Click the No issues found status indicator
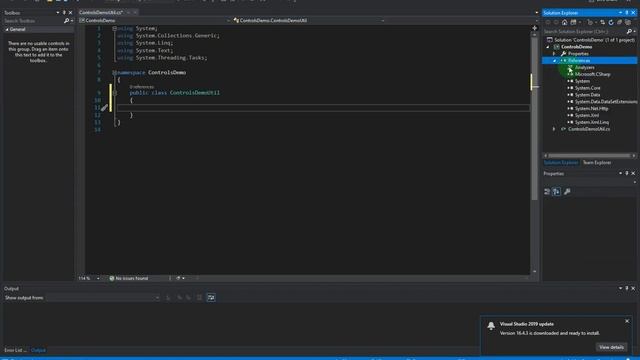 point(129,278)
